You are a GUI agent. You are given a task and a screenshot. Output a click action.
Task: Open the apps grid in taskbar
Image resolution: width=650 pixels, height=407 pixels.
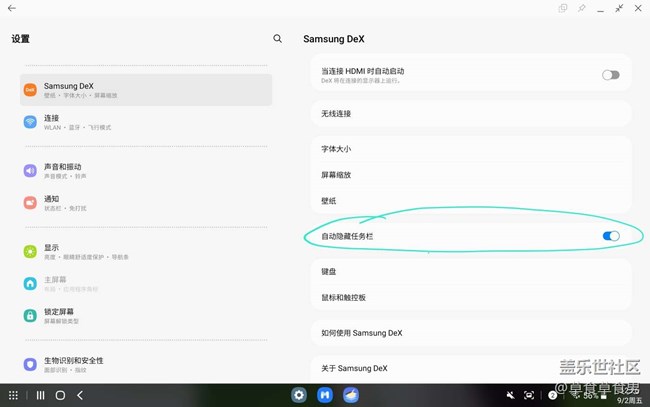point(14,395)
